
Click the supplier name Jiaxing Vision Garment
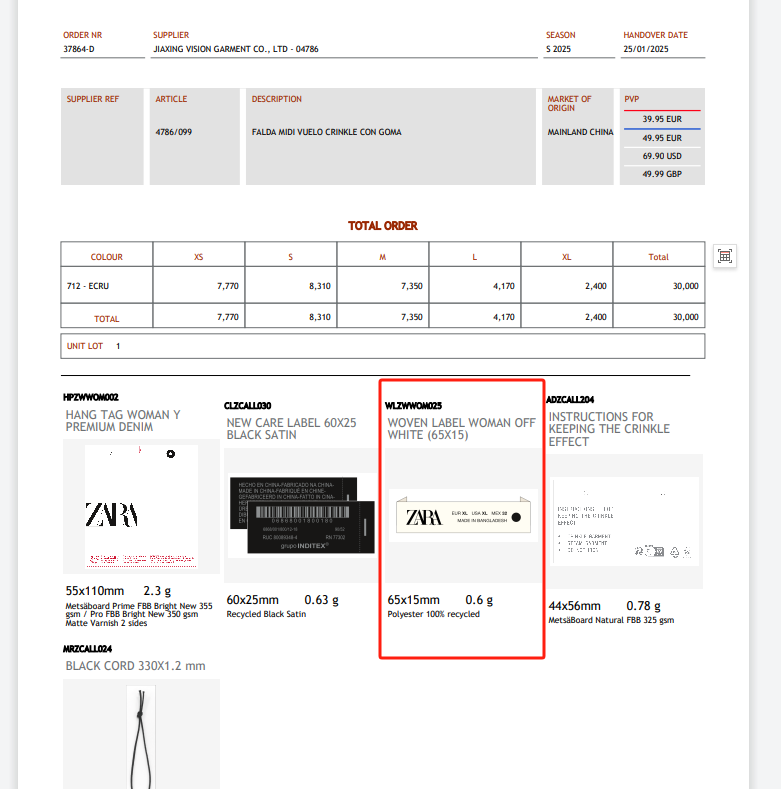236,49
